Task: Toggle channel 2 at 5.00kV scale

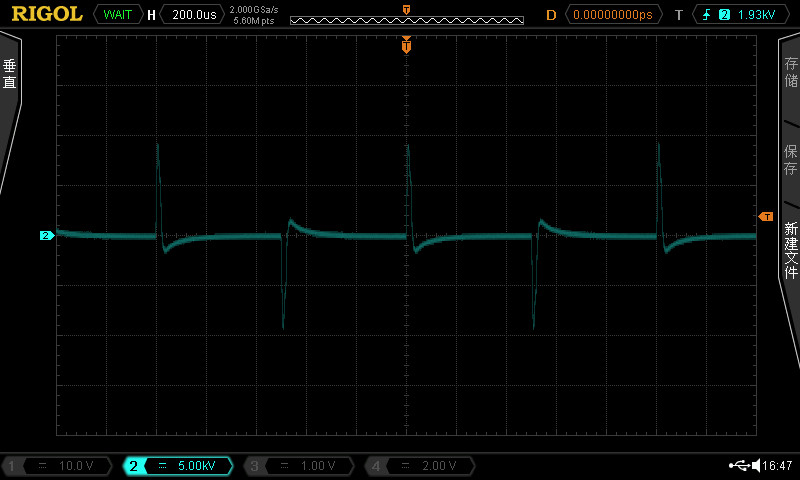Action: coord(178,466)
